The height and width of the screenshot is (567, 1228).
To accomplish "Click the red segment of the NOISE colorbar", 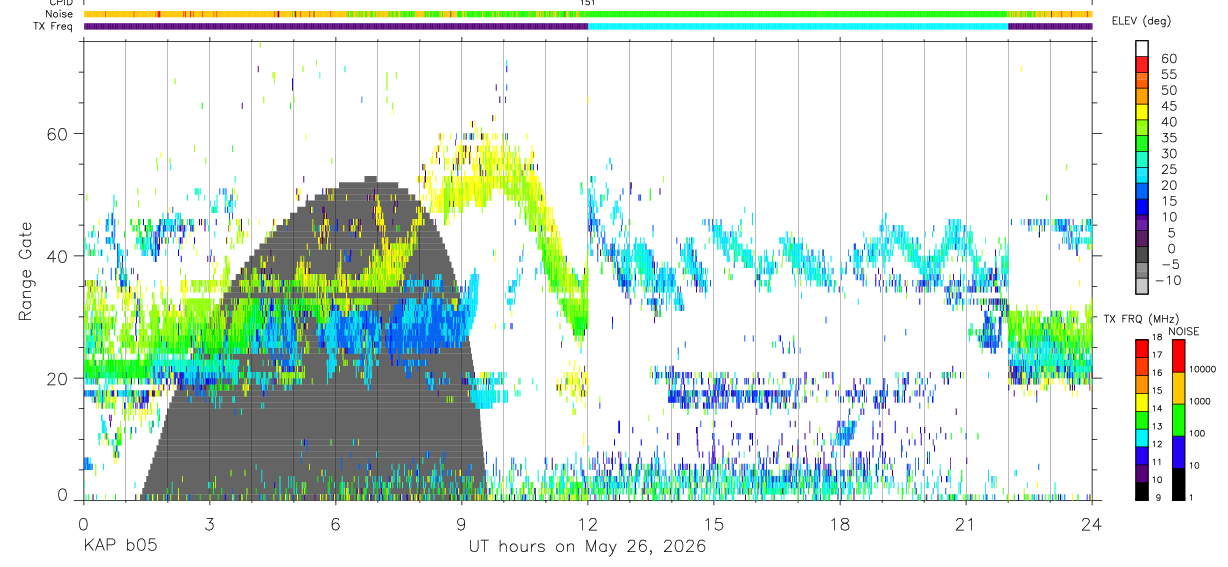I will [1179, 356].
